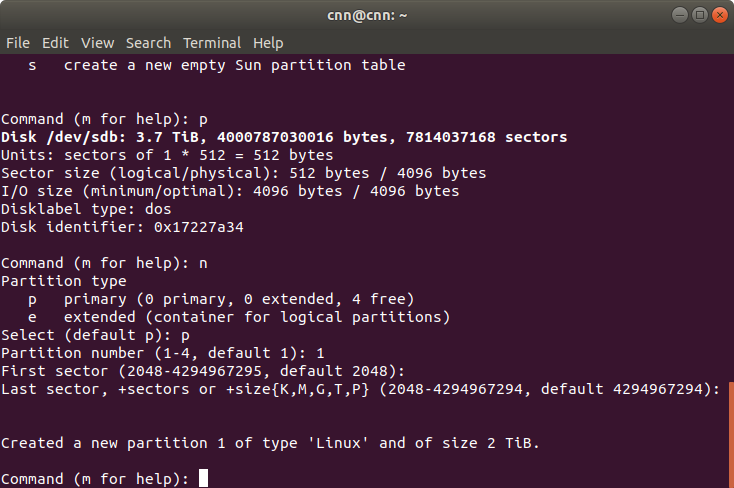Close the terminal window

click(x=719, y=15)
